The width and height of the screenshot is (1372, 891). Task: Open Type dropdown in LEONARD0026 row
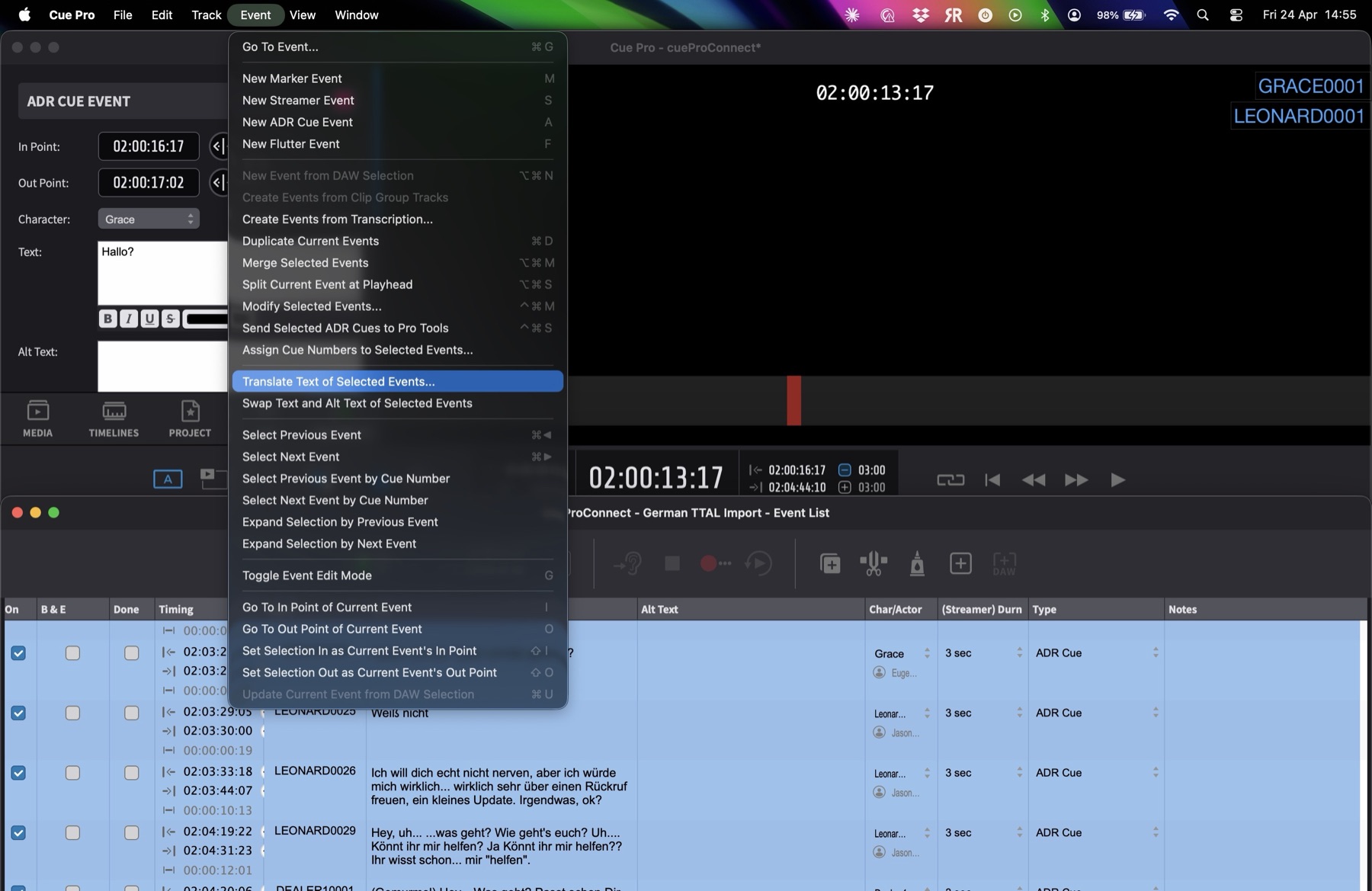pyautogui.click(x=1096, y=773)
